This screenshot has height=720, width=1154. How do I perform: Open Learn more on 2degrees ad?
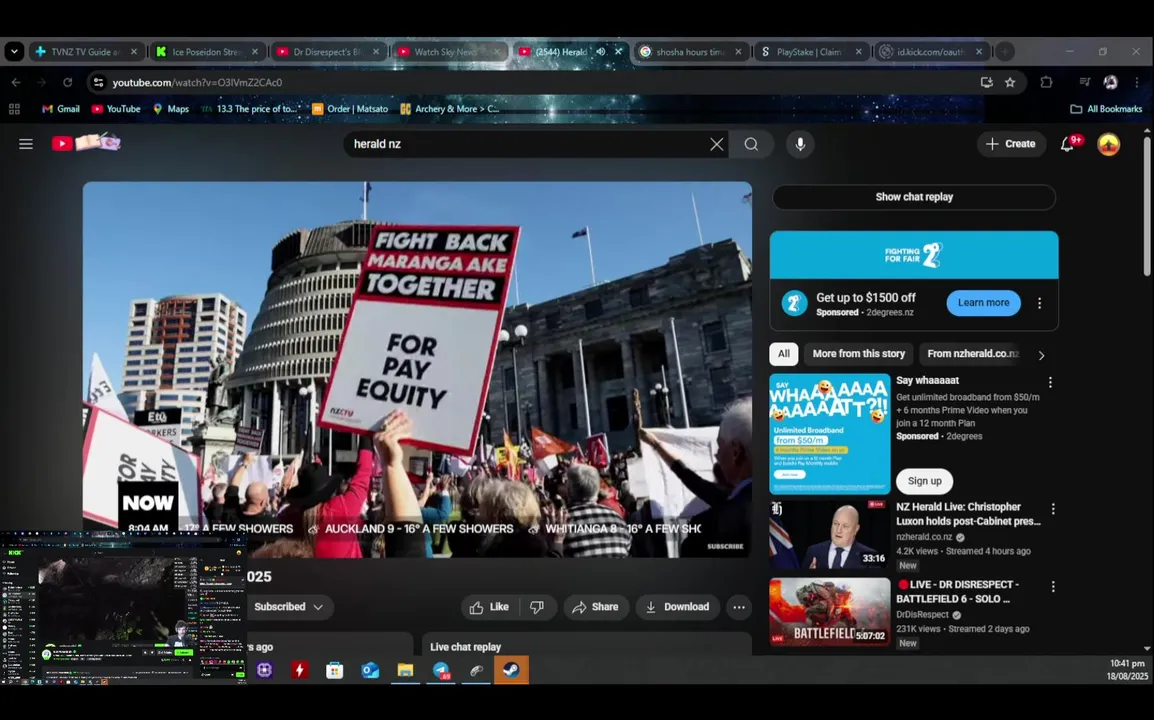click(983, 303)
